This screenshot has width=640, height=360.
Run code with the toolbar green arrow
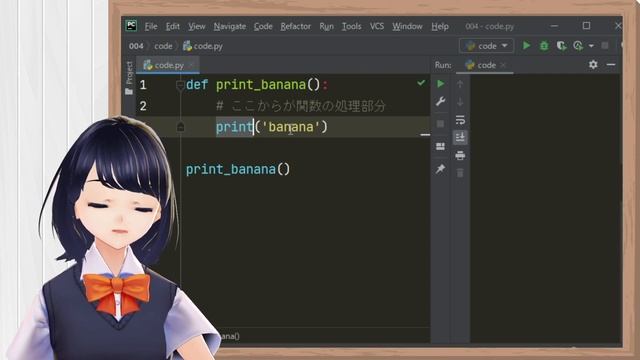[527, 46]
